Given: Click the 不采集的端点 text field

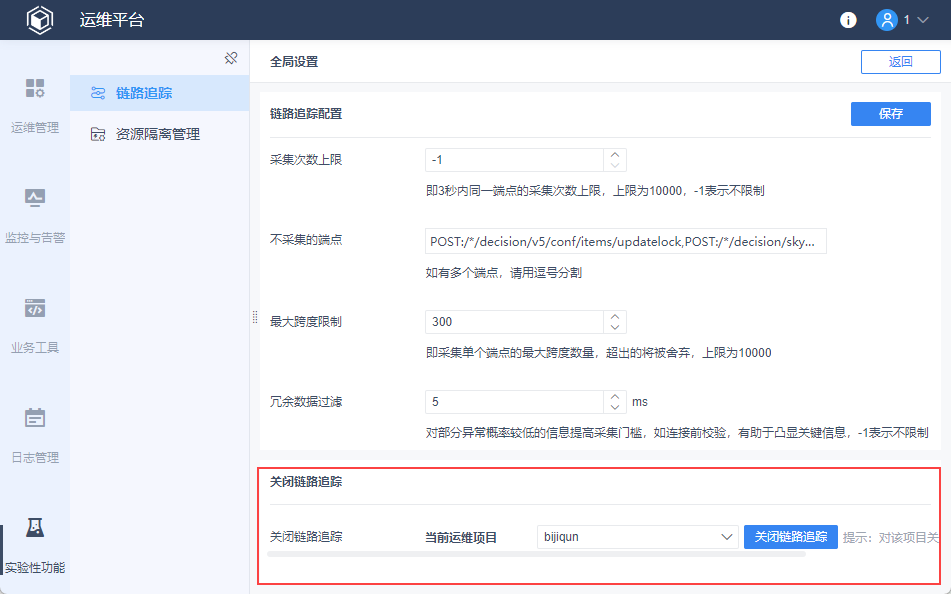Looking at the screenshot, I should click(626, 241).
